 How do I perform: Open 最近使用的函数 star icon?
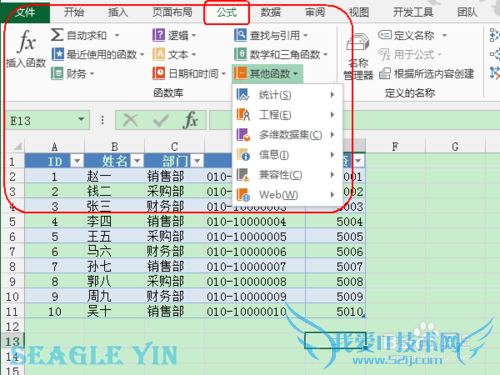pyautogui.click(x=57, y=54)
